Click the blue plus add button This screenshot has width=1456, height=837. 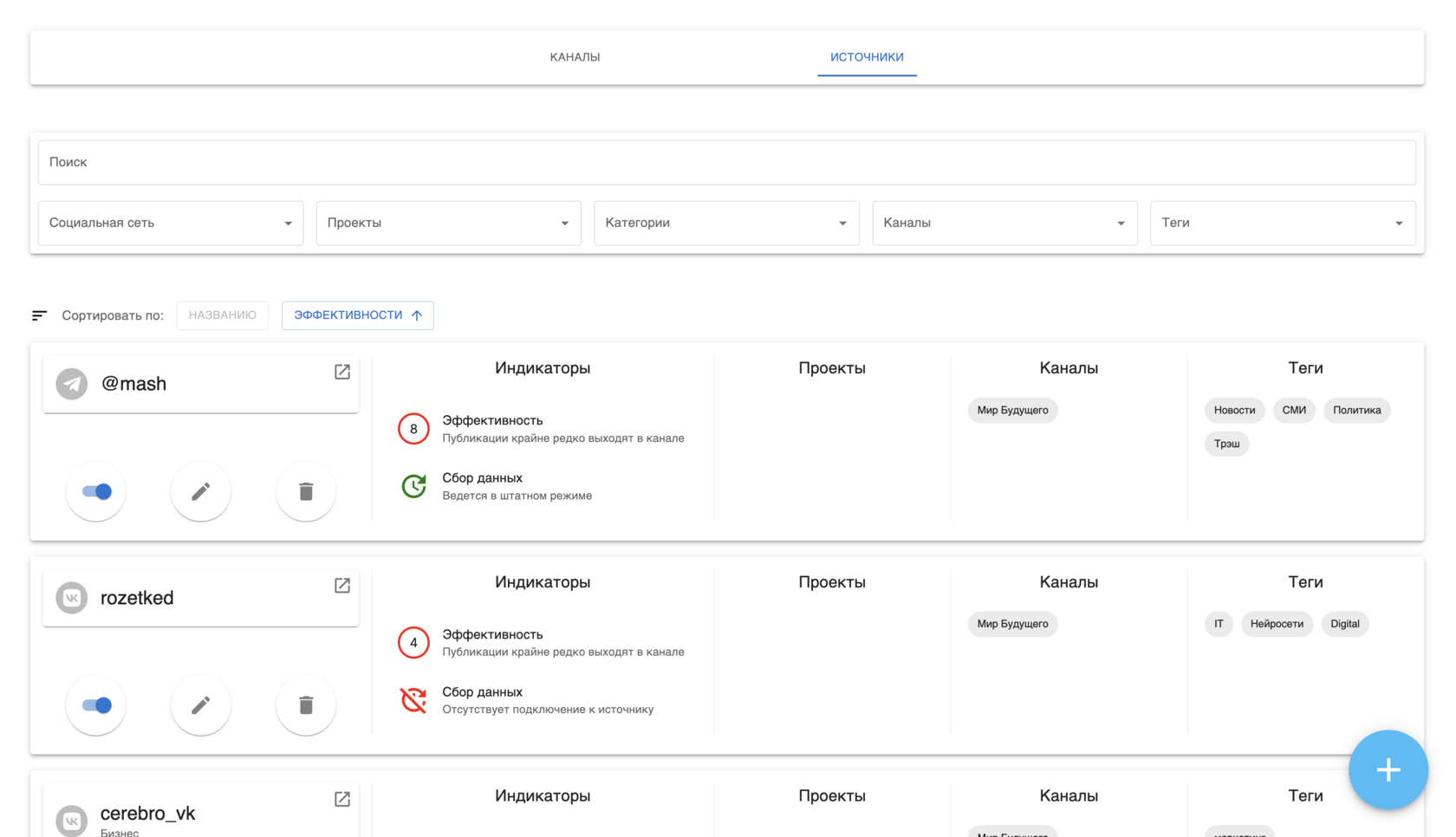[1388, 769]
